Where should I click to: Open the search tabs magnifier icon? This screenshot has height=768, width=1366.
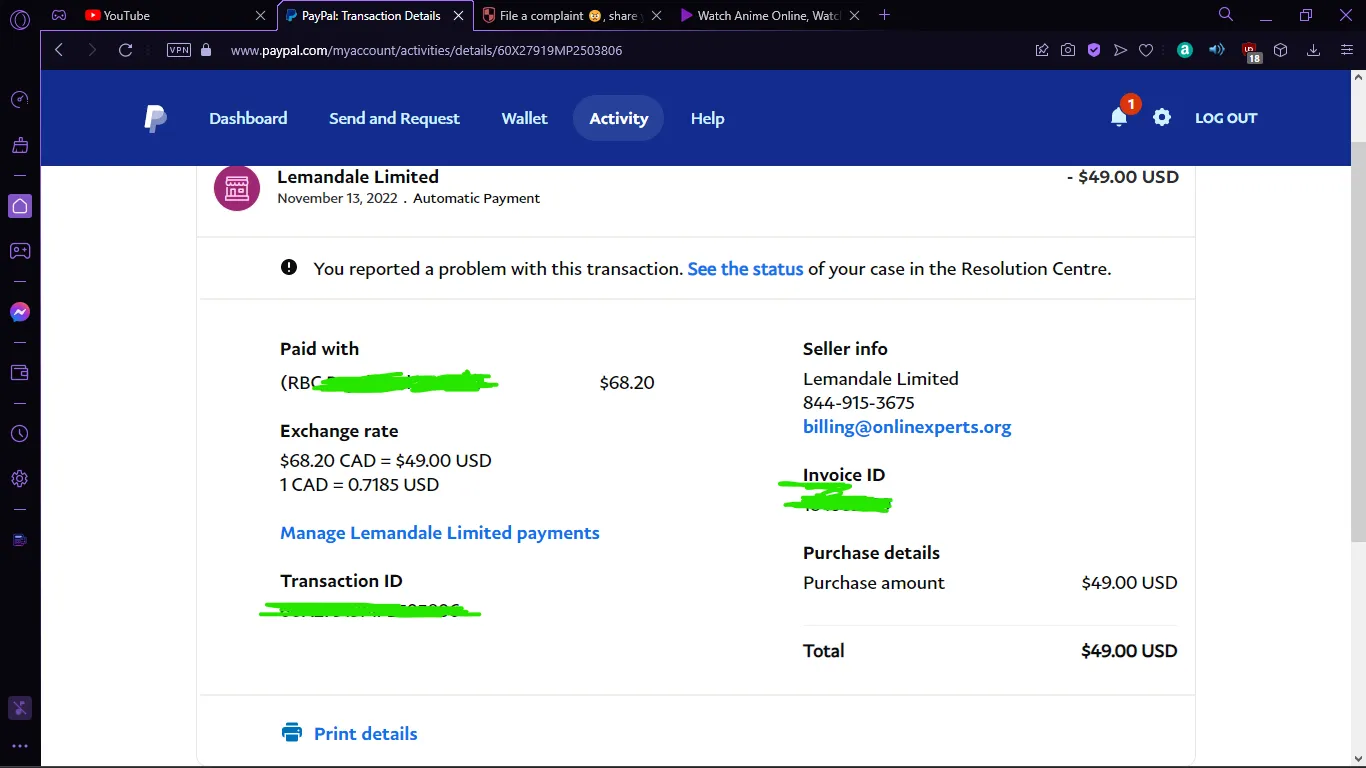[x=1226, y=15]
